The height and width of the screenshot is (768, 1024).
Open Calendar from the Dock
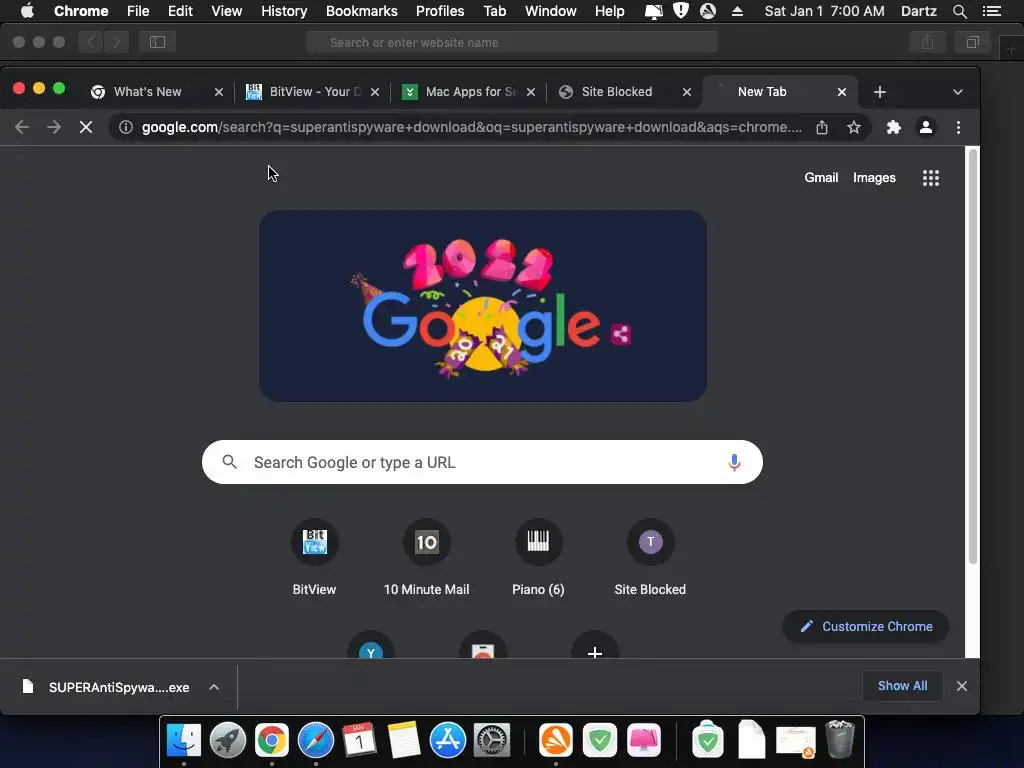(x=359, y=741)
